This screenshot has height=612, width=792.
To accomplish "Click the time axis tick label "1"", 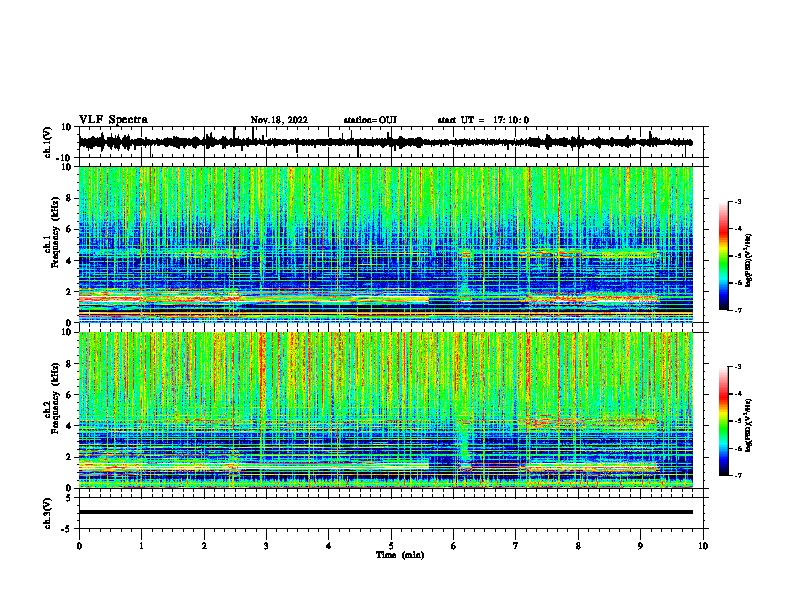I will (141, 546).
